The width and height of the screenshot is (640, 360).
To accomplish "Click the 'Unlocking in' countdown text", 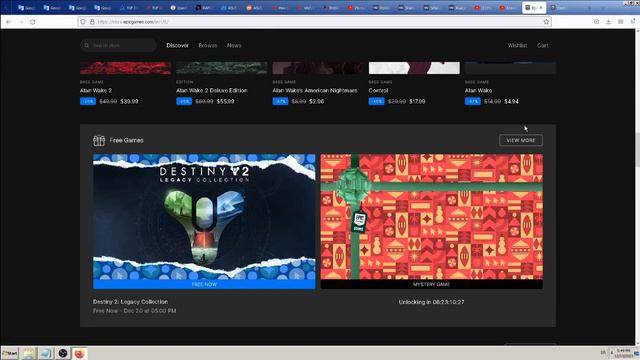I will click(431, 302).
